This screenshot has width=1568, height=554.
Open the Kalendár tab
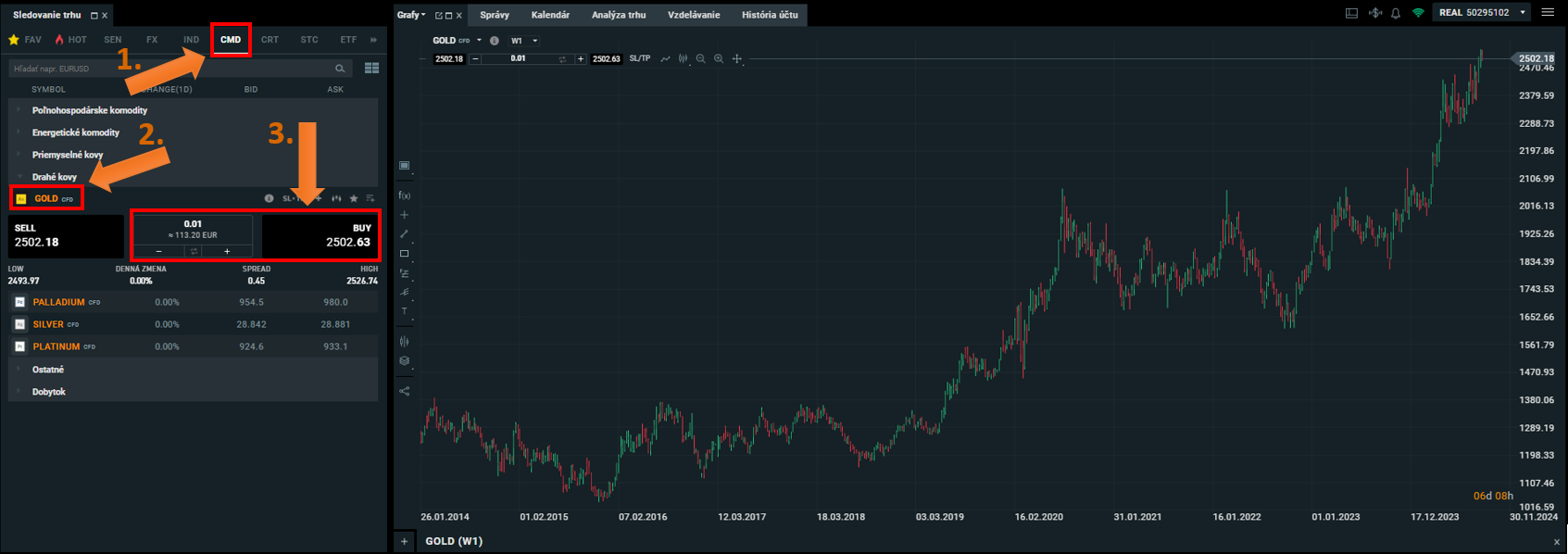click(550, 15)
